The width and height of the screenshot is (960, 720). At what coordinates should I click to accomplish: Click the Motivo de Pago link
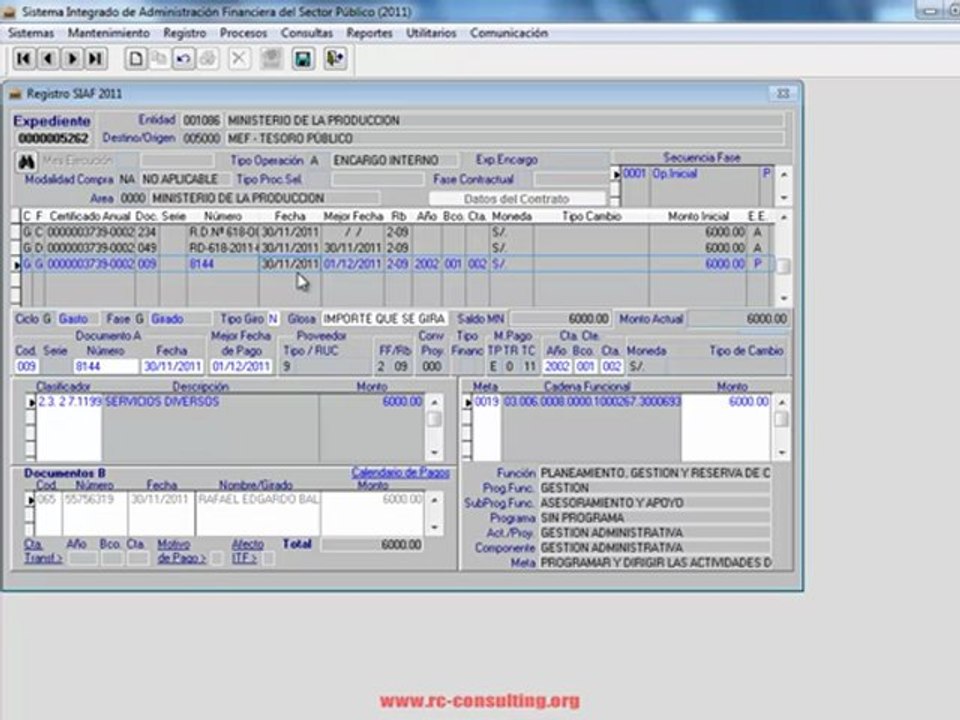pos(181,551)
